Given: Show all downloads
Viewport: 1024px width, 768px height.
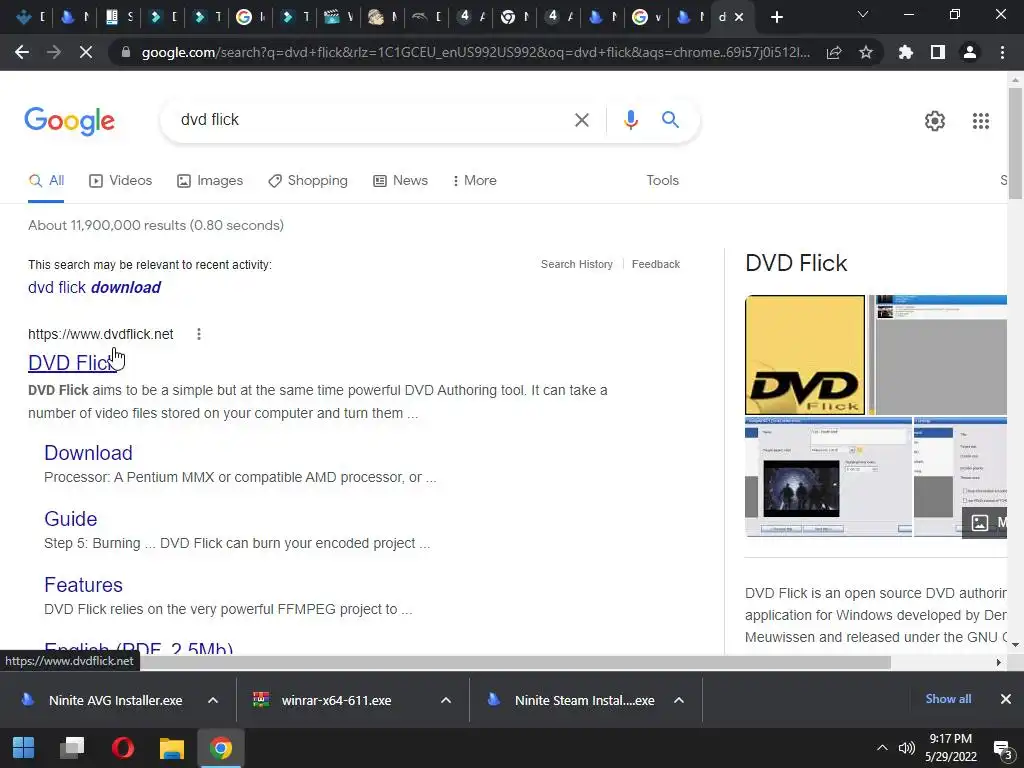Looking at the screenshot, I should coord(948,699).
